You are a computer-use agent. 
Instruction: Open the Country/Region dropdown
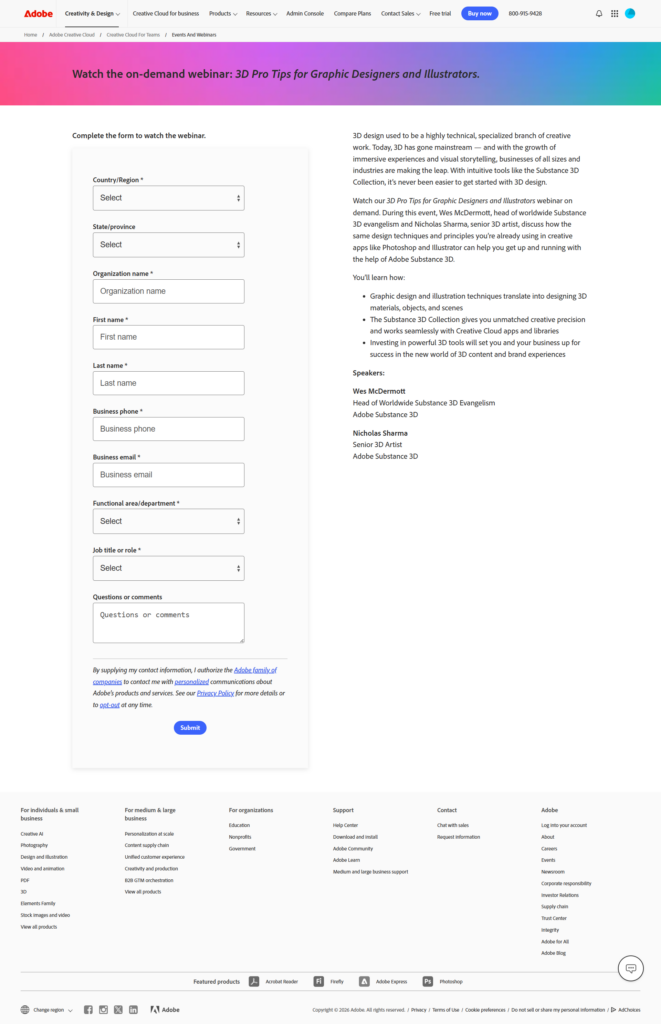point(168,198)
